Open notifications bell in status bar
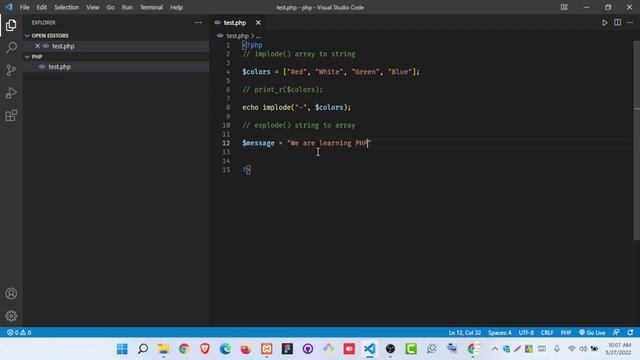The image size is (640, 360). coord(630,333)
